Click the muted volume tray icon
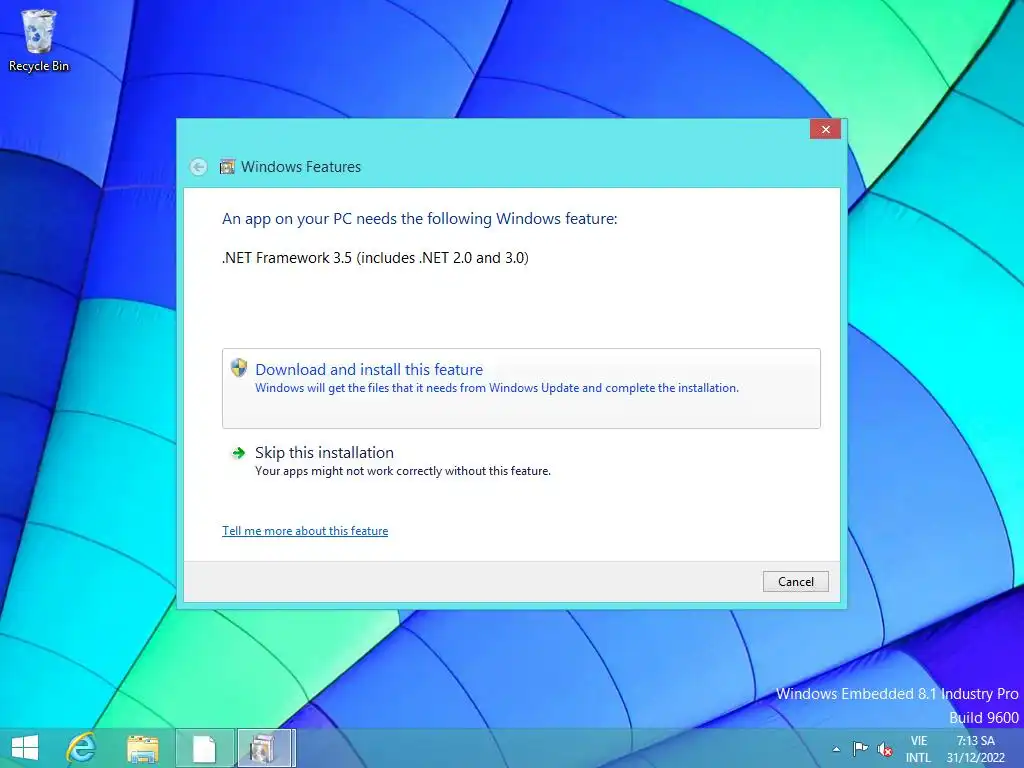 click(x=885, y=749)
